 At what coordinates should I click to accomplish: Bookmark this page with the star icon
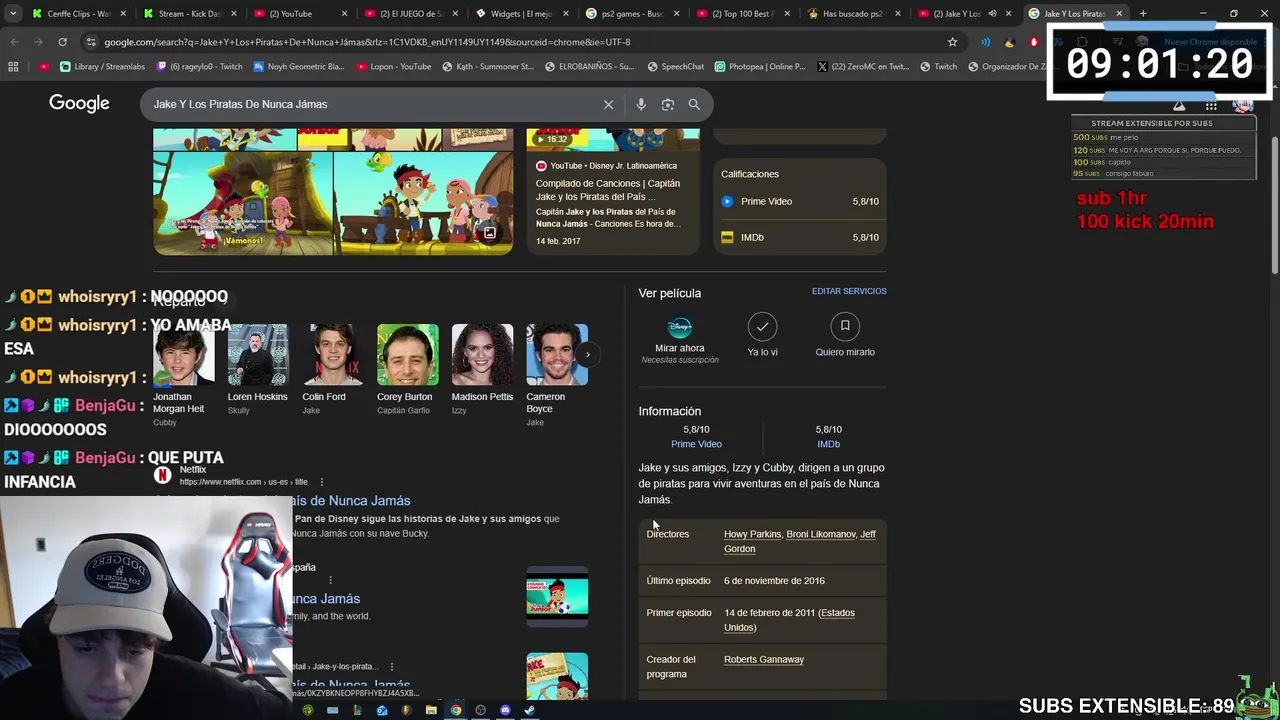[x=952, y=42]
